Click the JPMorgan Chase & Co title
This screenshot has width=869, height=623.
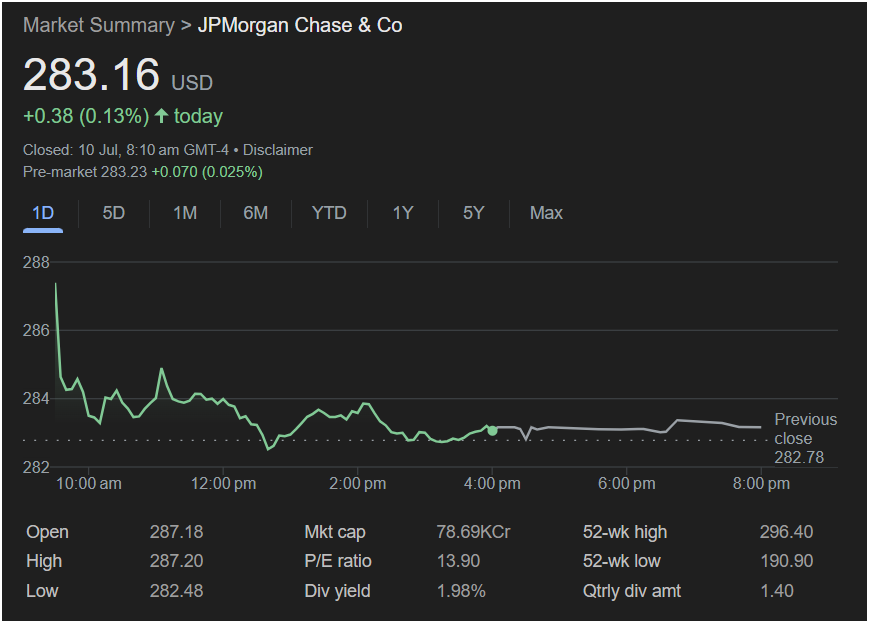(300, 25)
